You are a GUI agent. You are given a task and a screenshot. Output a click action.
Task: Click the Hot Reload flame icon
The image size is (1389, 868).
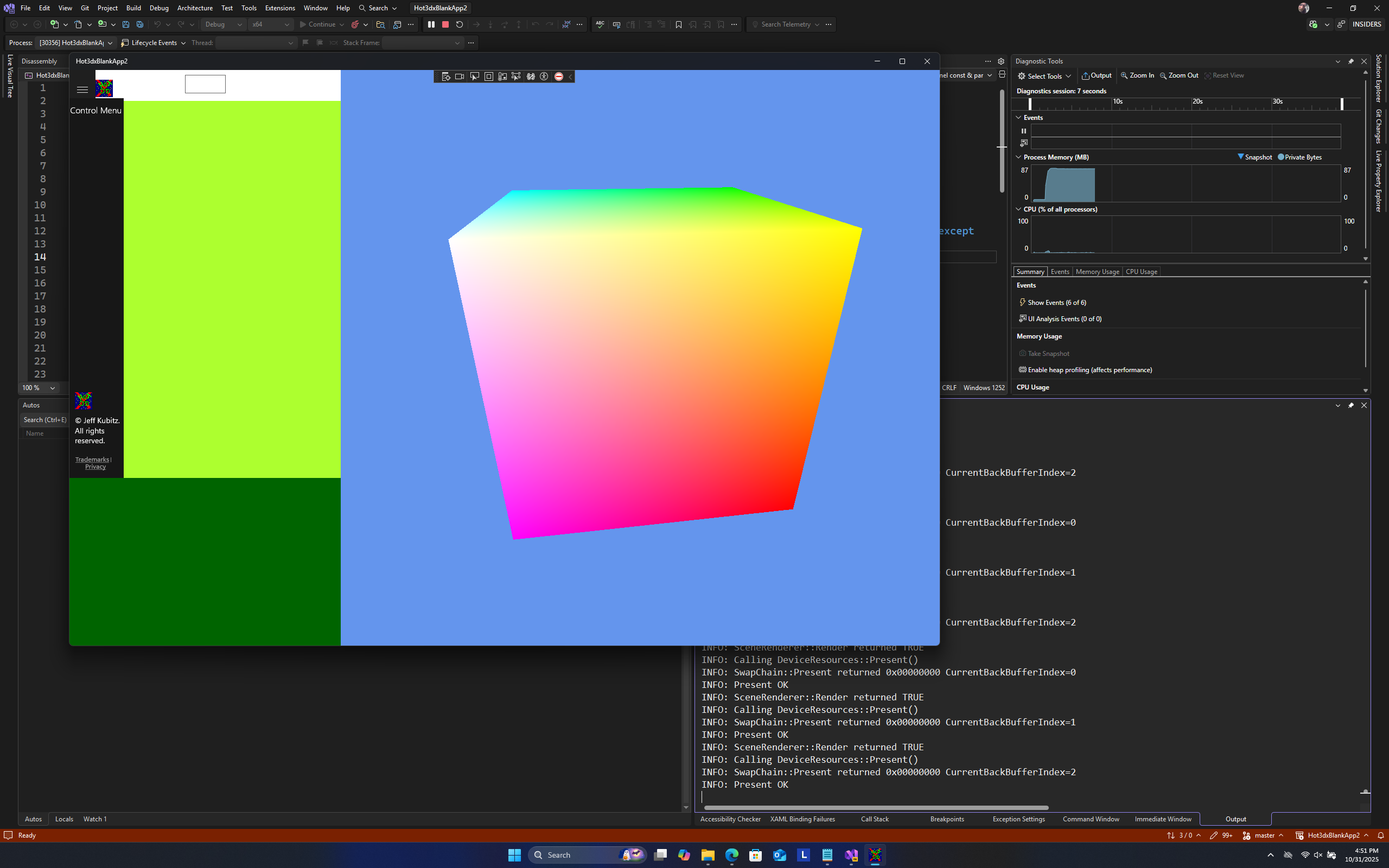click(x=355, y=24)
